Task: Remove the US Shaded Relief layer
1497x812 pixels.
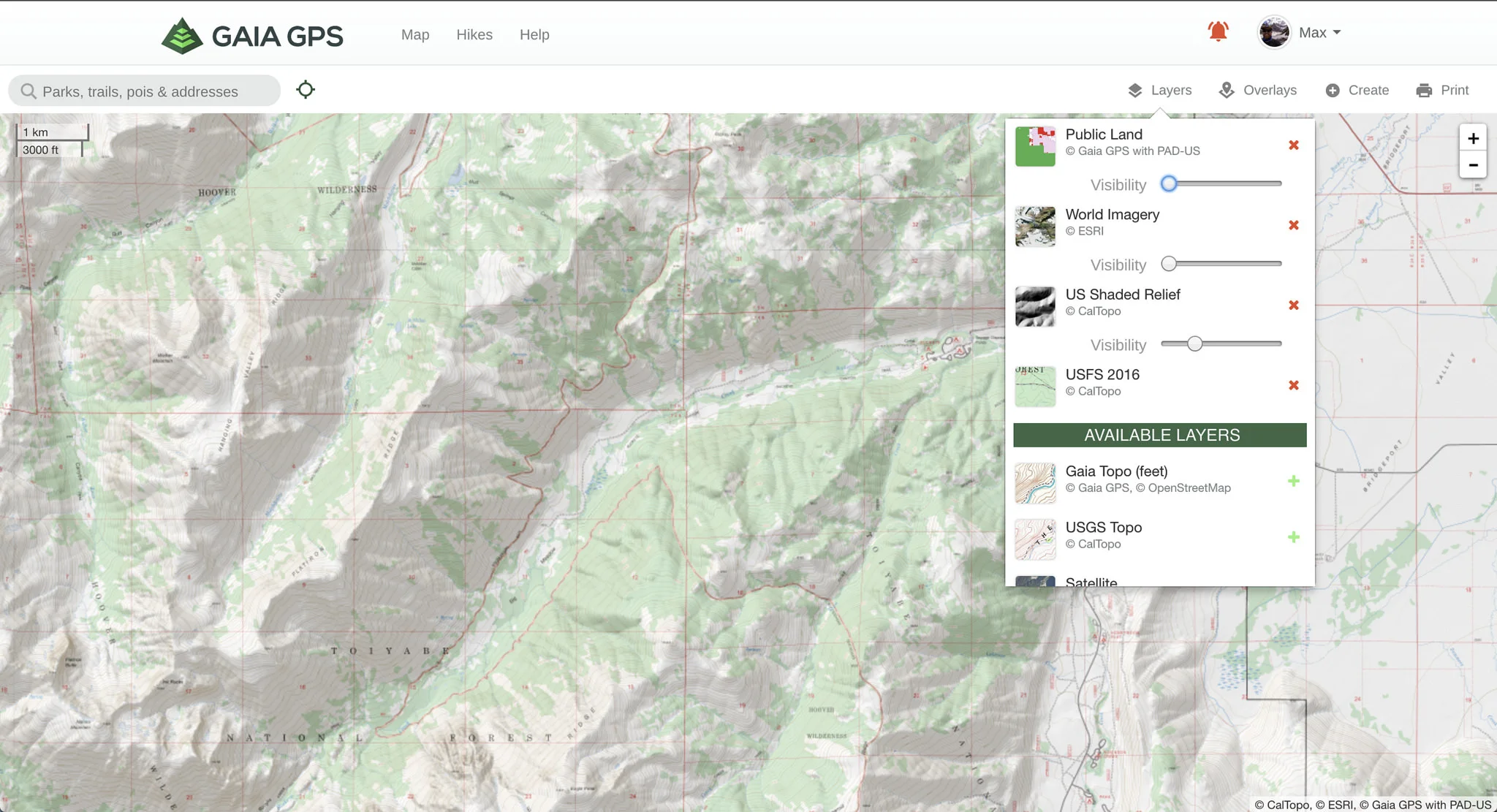Action: pyautogui.click(x=1294, y=305)
